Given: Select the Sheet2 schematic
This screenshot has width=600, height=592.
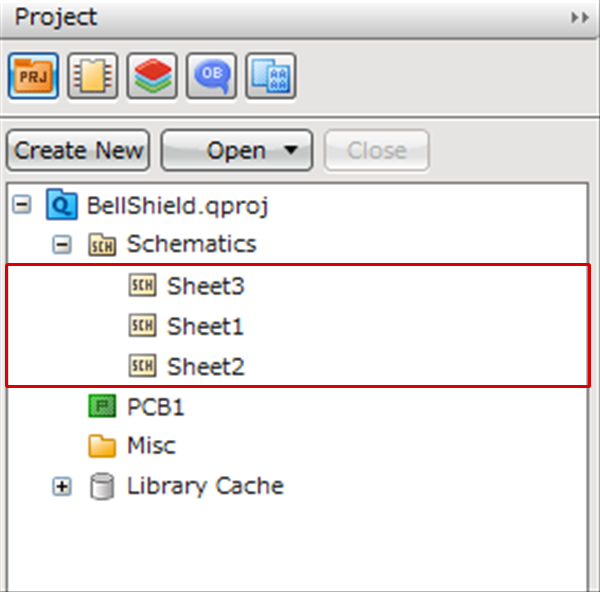Looking at the screenshot, I should point(205,367).
